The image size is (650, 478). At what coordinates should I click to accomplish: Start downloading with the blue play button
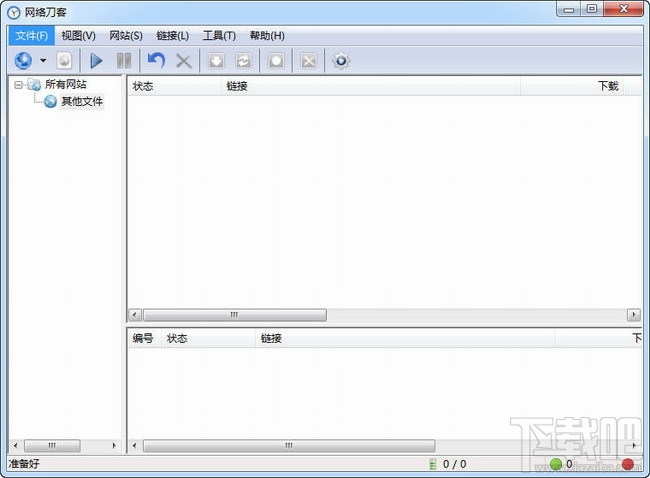click(x=96, y=61)
